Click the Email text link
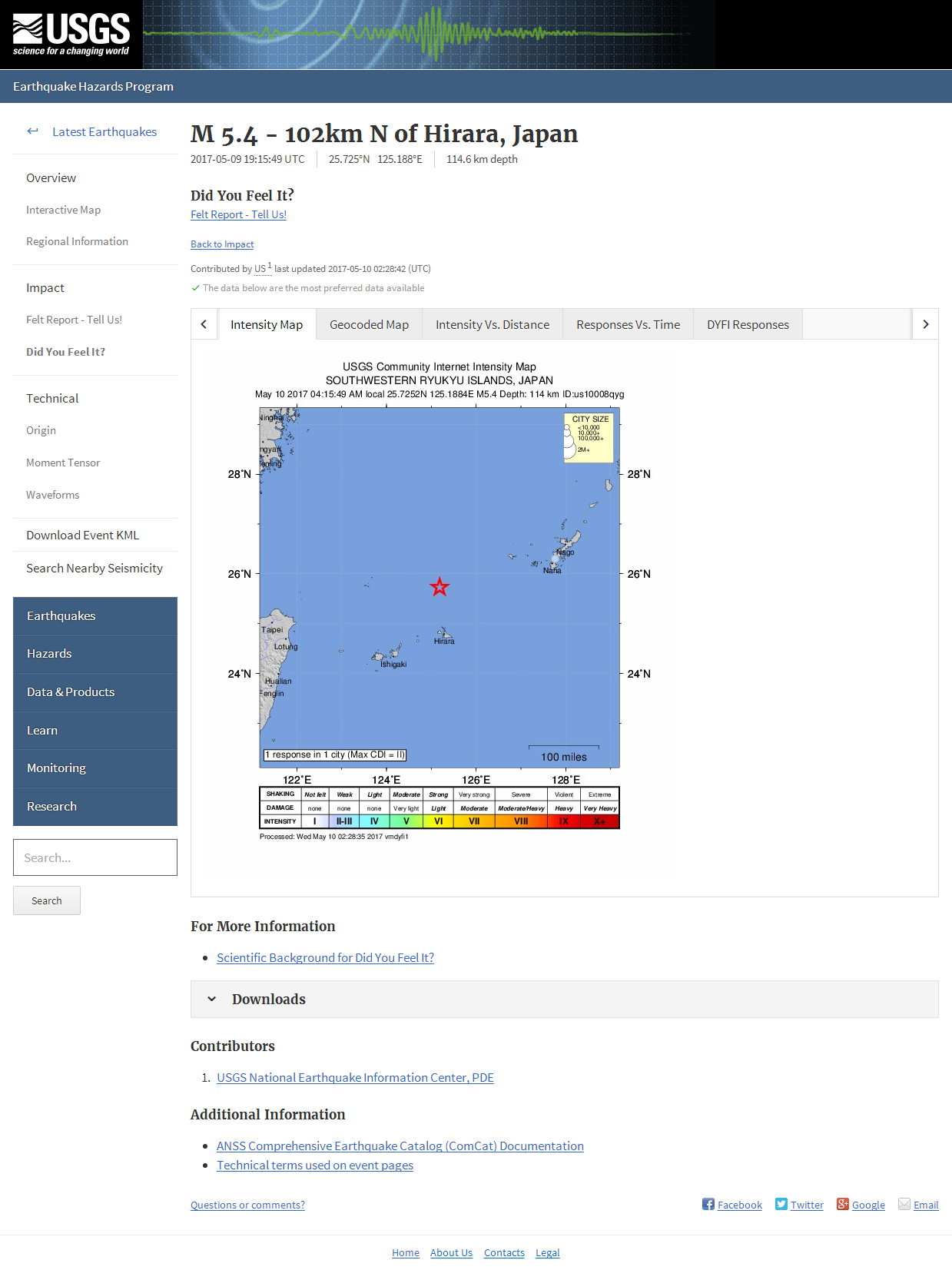 tap(926, 1205)
